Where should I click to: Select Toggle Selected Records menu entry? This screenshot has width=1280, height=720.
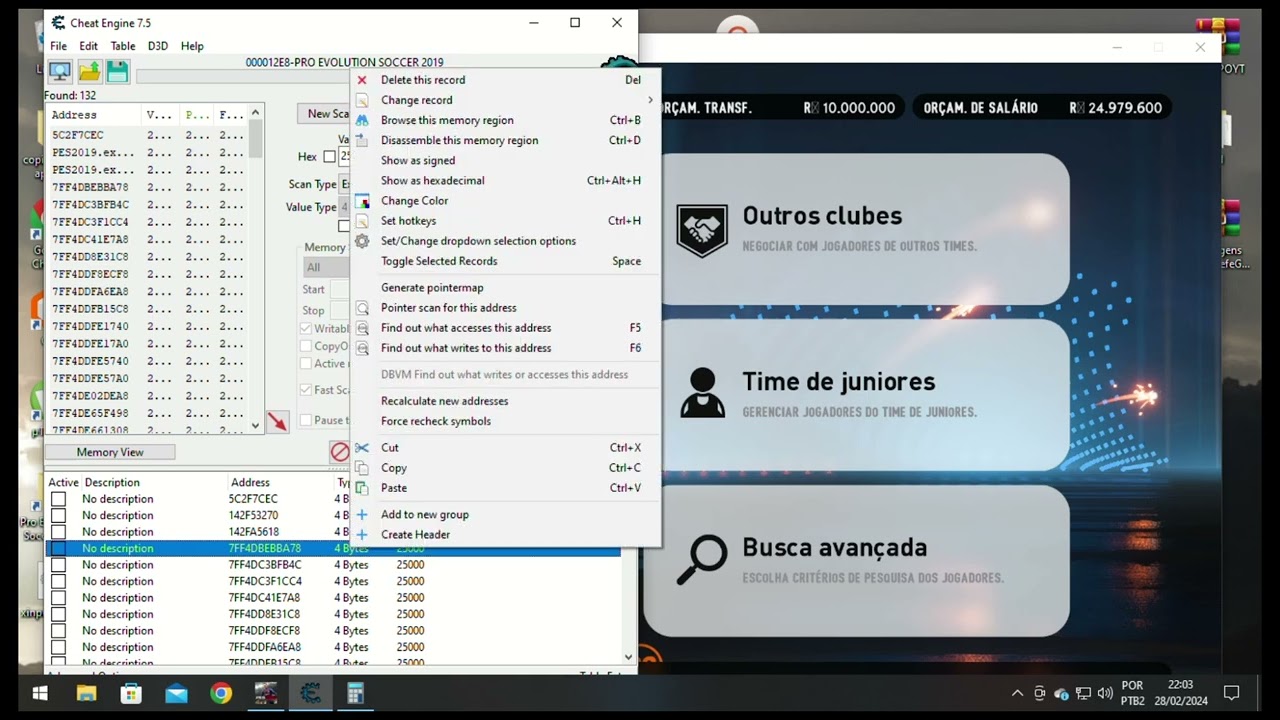(x=505, y=261)
